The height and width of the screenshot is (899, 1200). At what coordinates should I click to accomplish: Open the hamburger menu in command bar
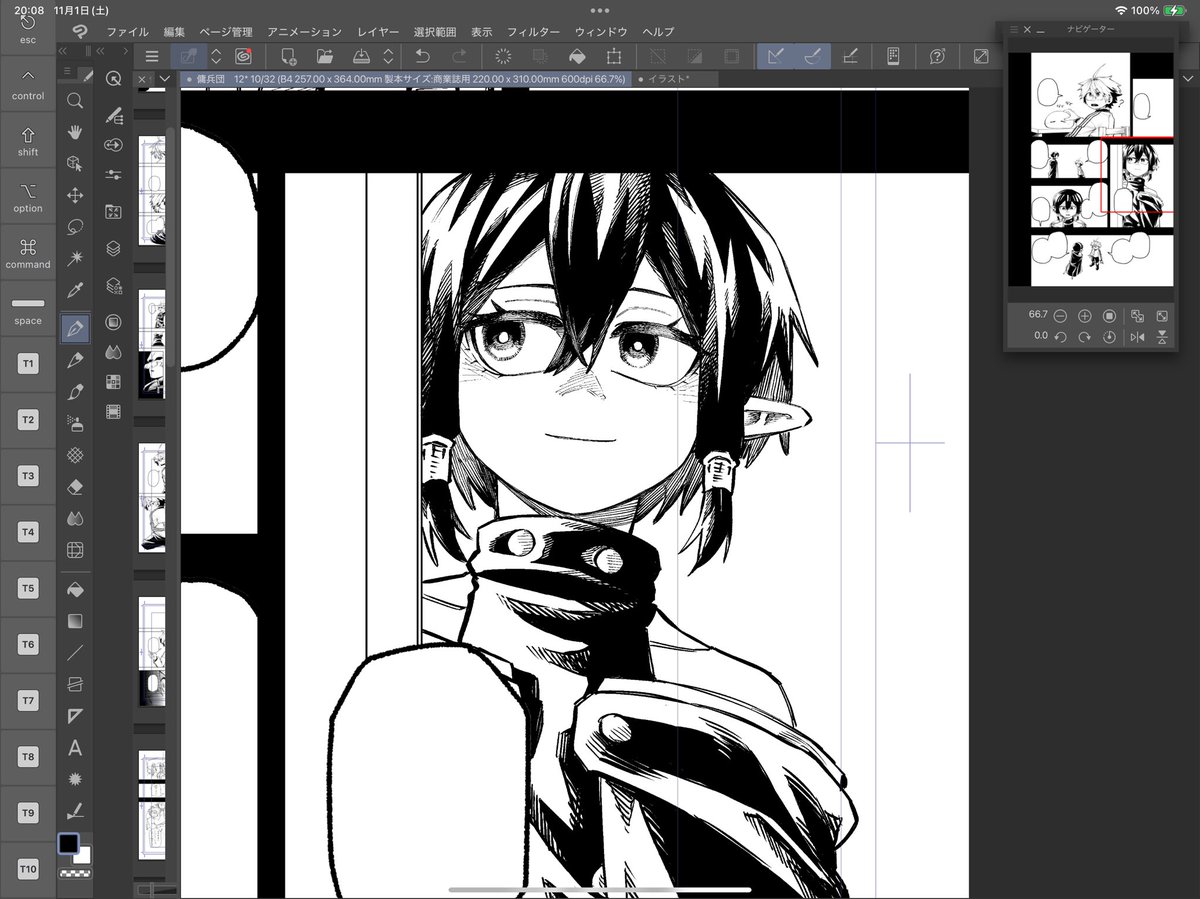point(151,56)
